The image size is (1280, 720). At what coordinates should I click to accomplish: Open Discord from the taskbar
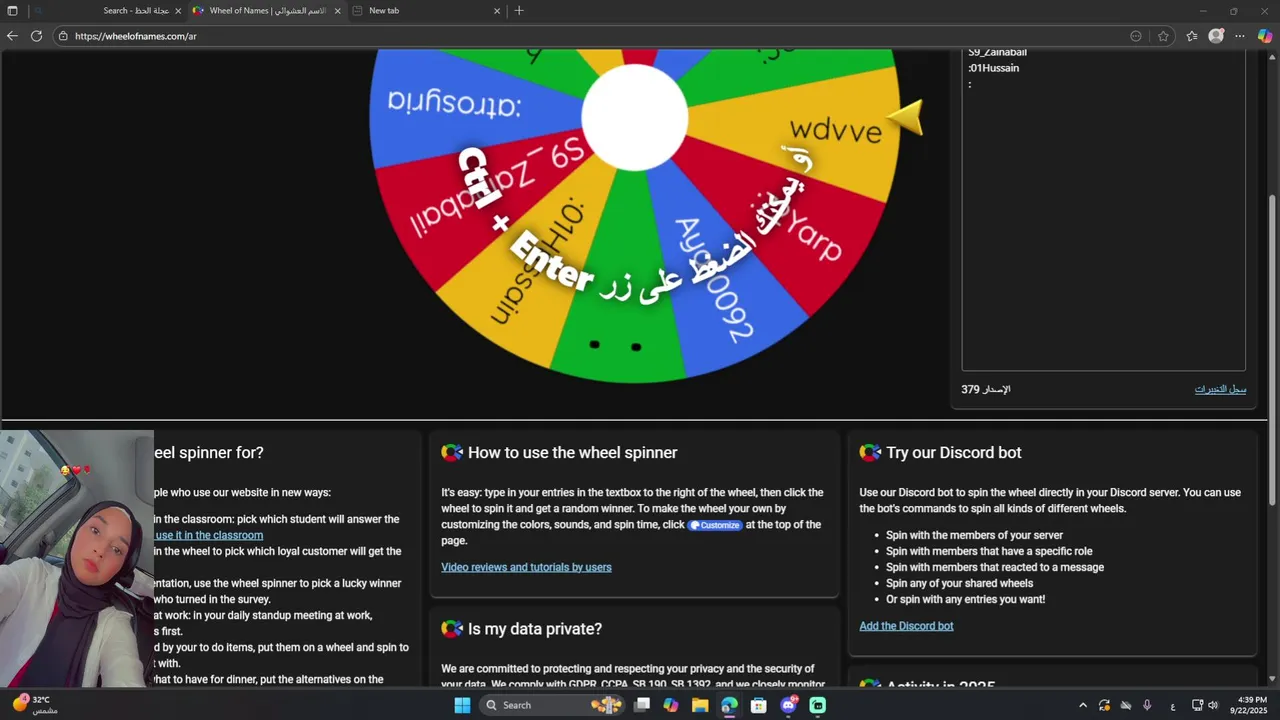[788, 705]
